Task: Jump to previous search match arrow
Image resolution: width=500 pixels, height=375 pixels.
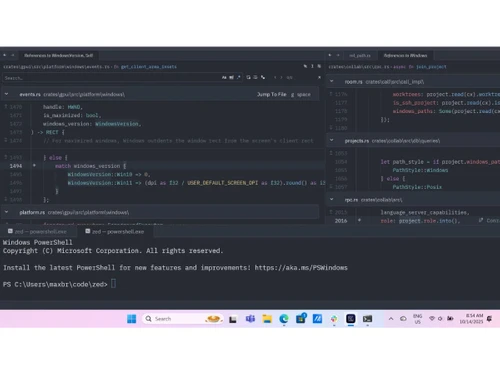Action: coord(275,77)
